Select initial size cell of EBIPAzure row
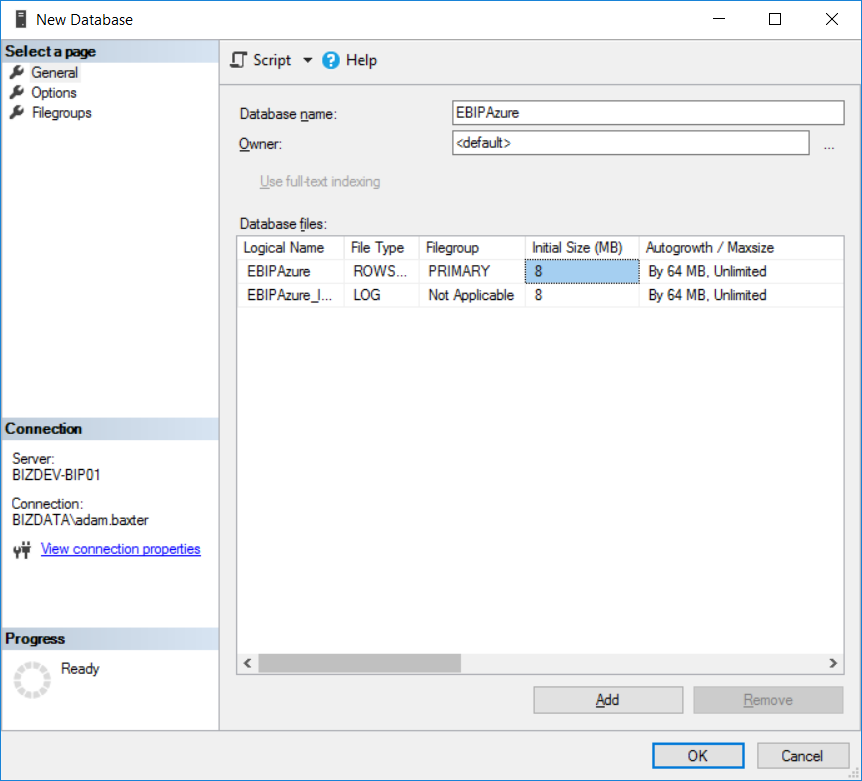The height and width of the screenshot is (781, 862). click(582, 272)
